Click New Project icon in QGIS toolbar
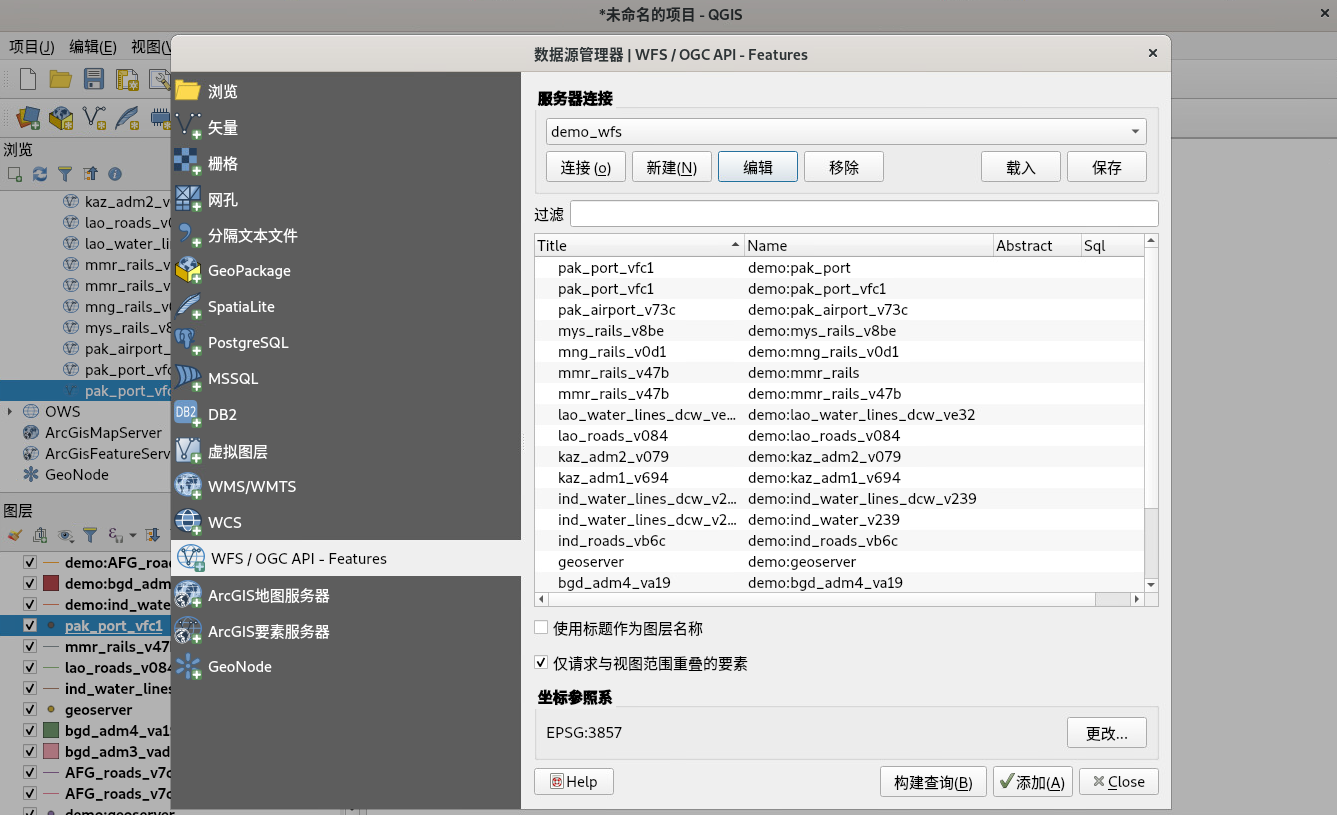This screenshot has height=815, width=1337. click(x=28, y=80)
